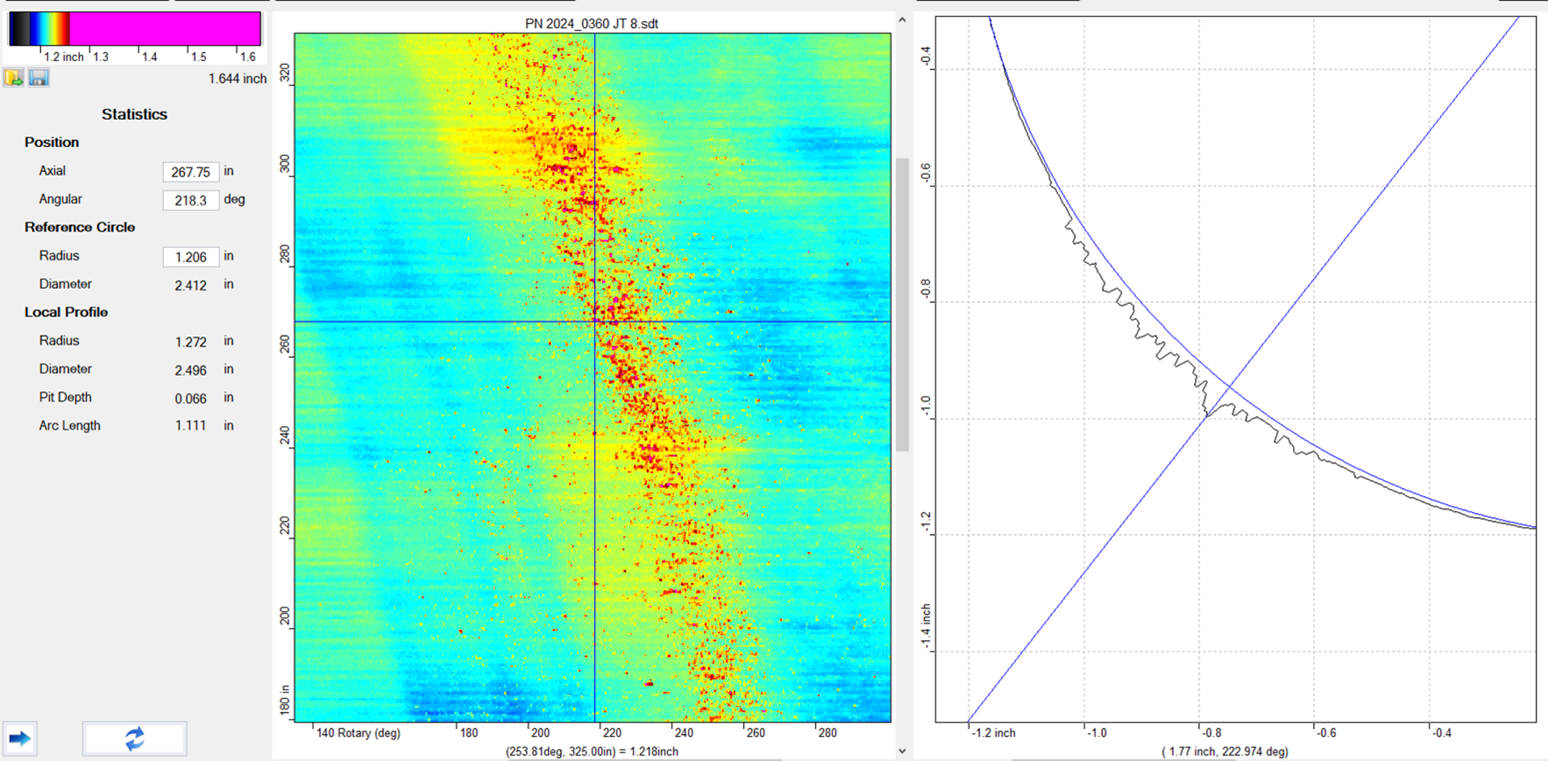
Task: Click the rainbow gradient section of color bar
Action: tap(52, 28)
